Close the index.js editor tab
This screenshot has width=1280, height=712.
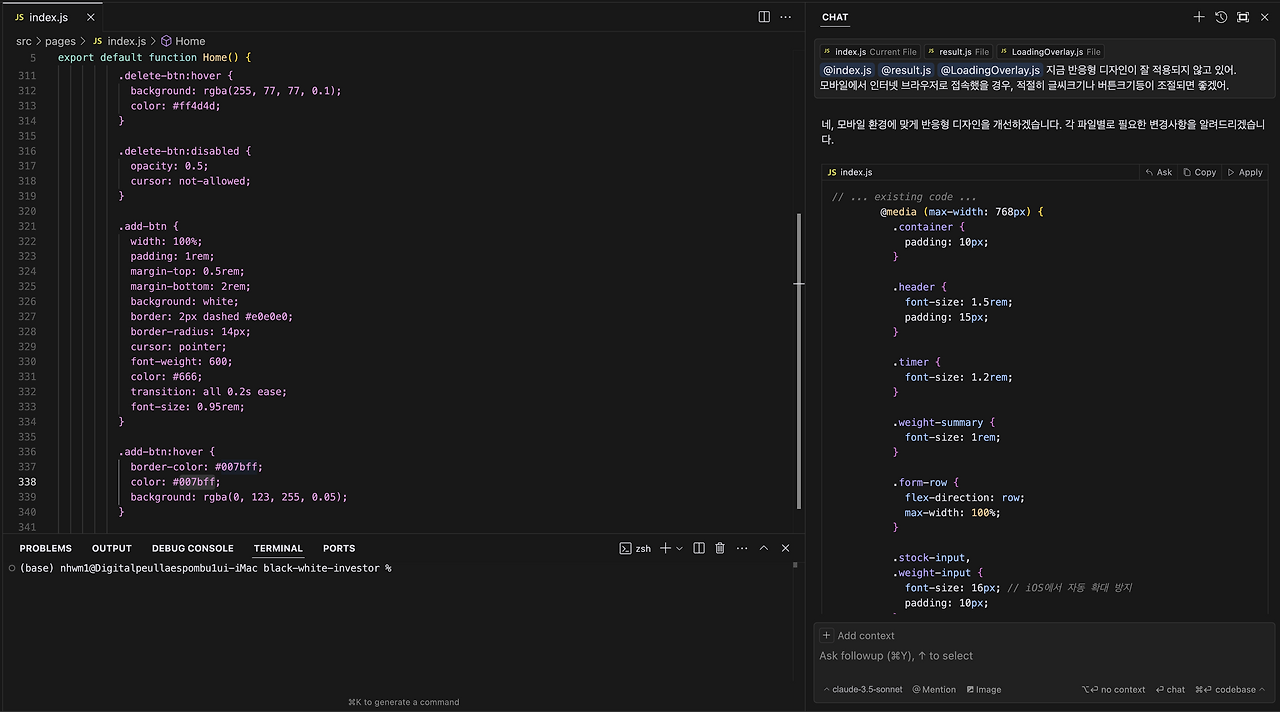point(90,17)
